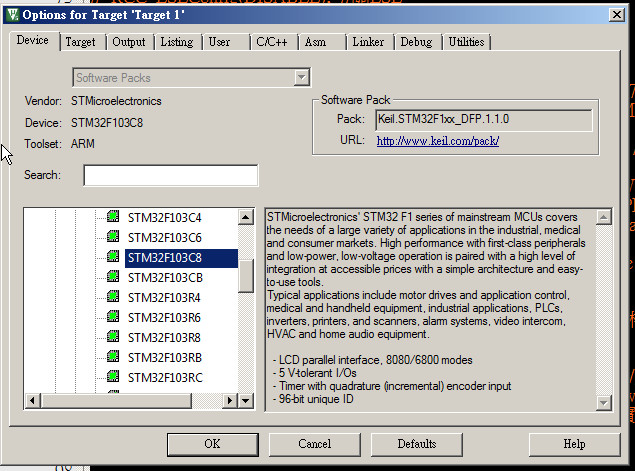This screenshot has height=471, width=635.
Task: Click the chip icon beside STM32F103C4
Action: click(x=113, y=216)
